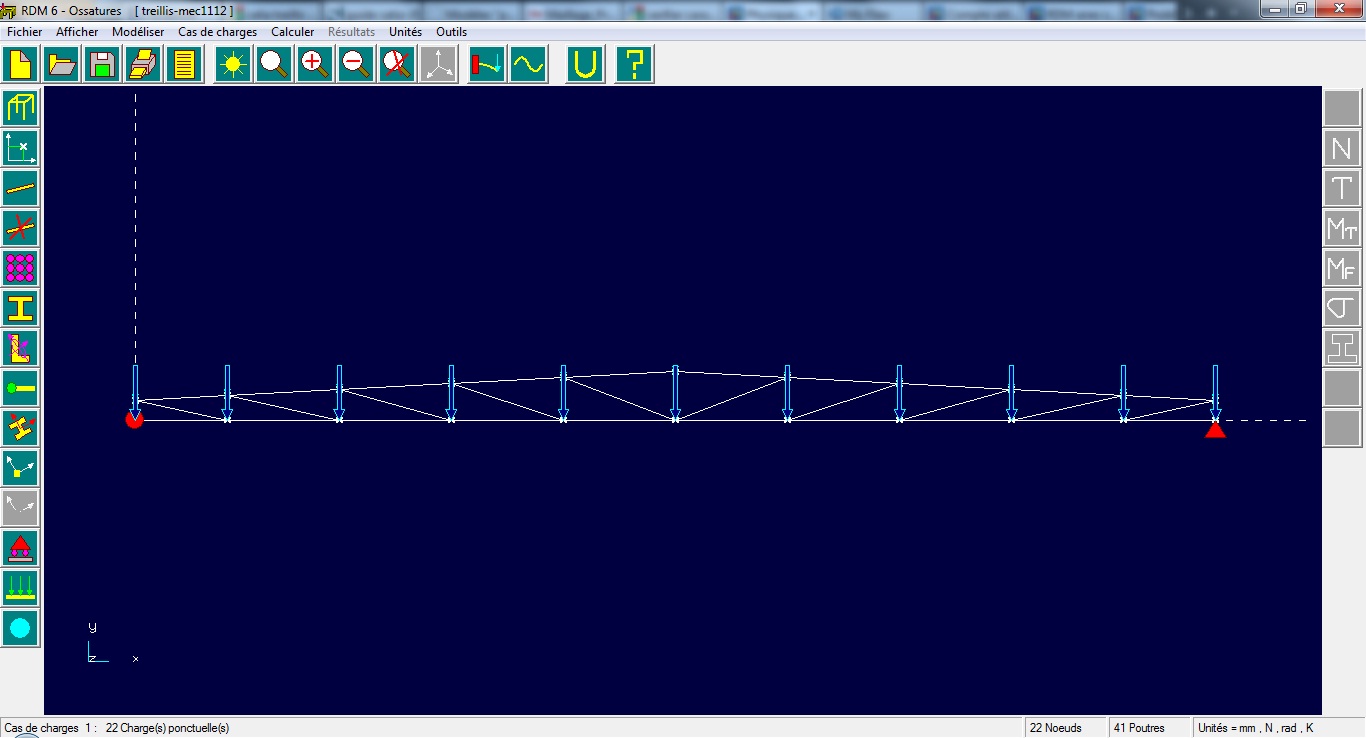The height and width of the screenshot is (738, 1366).
Task: Show normal force with the N button
Action: (1342, 148)
